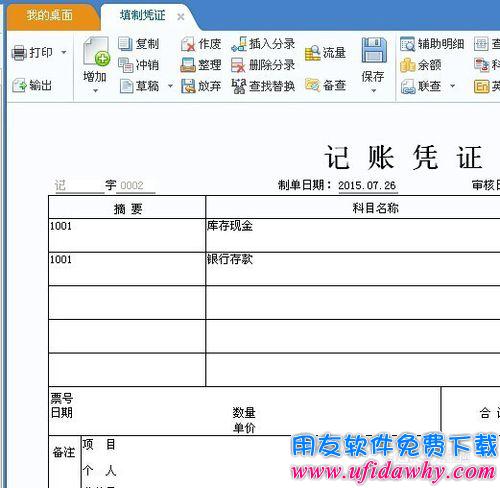
Task: Select the 填制凭证 tab
Action: [x=143, y=15]
